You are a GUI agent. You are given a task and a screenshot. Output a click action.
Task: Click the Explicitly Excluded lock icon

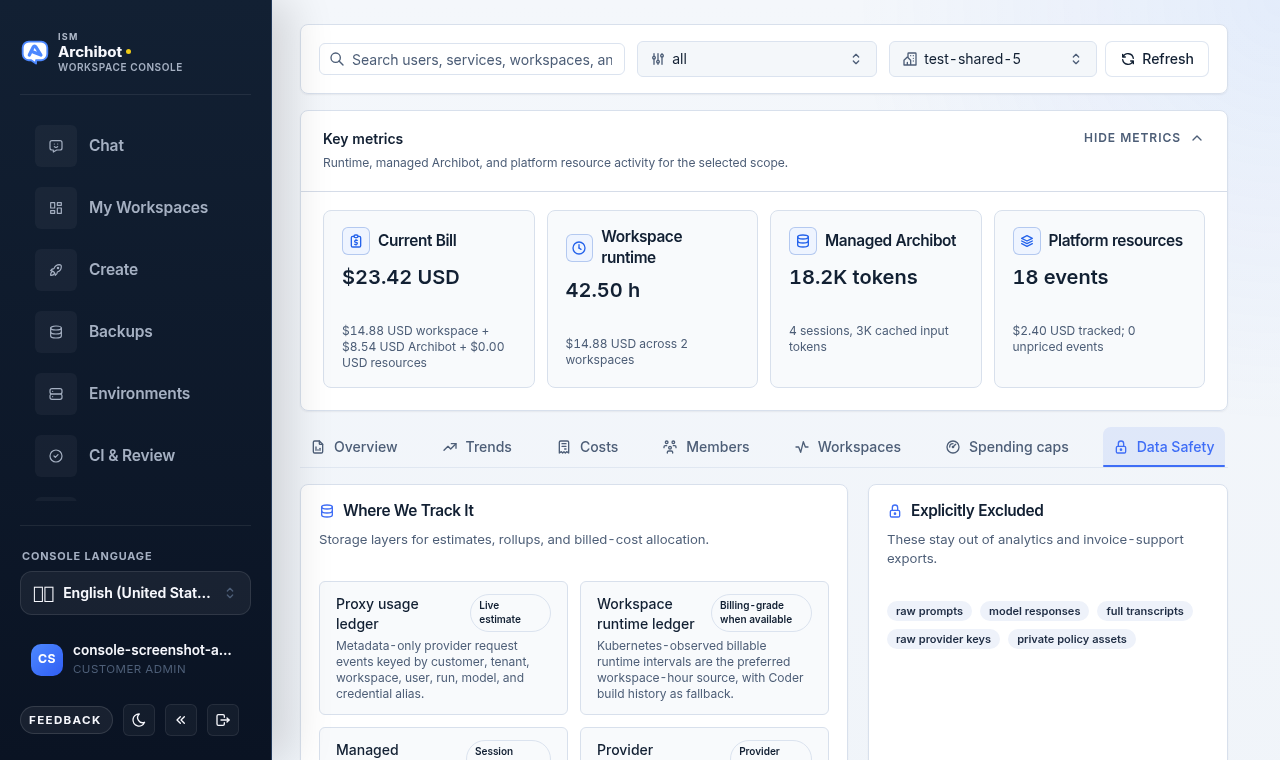click(895, 511)
